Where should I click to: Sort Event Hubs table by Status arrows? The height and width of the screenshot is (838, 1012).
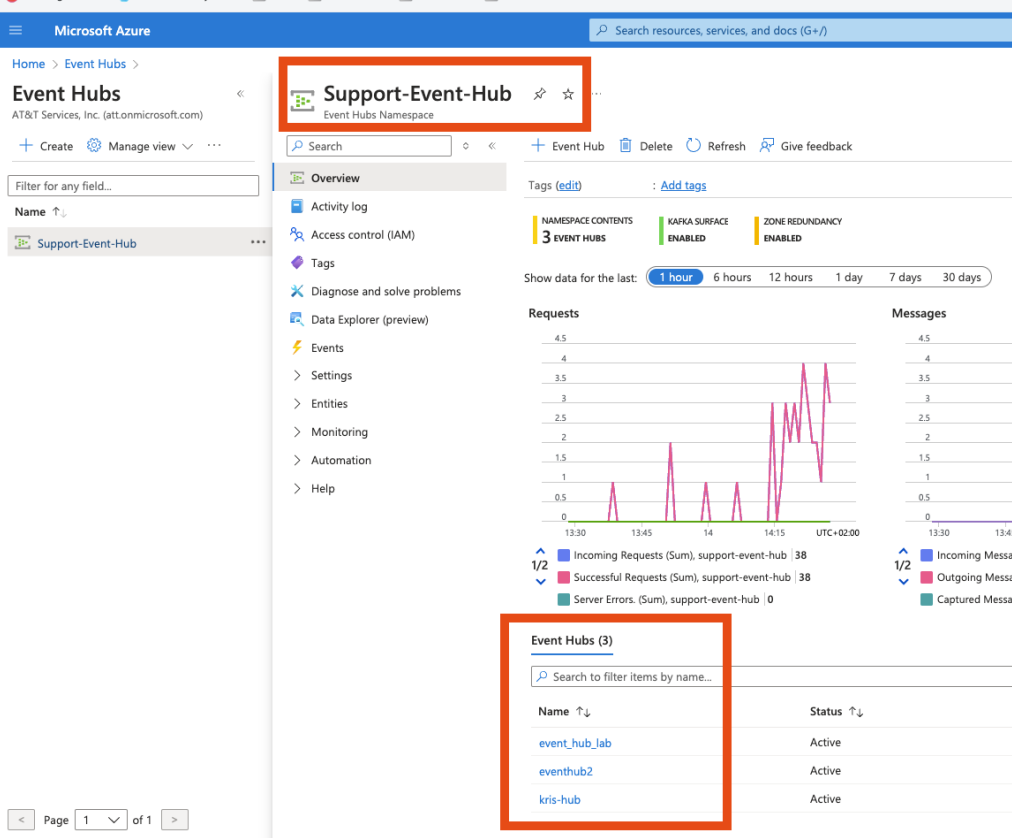(856, 711)
